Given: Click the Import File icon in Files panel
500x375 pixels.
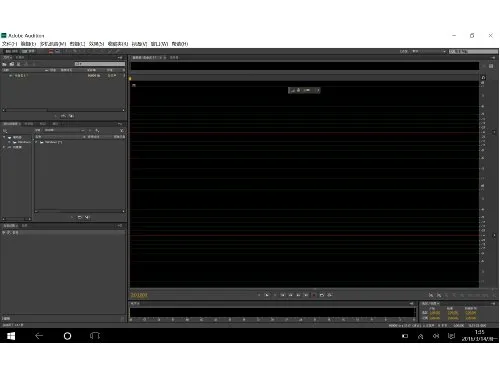Looking at the screenshot, I should pos(12,64).
